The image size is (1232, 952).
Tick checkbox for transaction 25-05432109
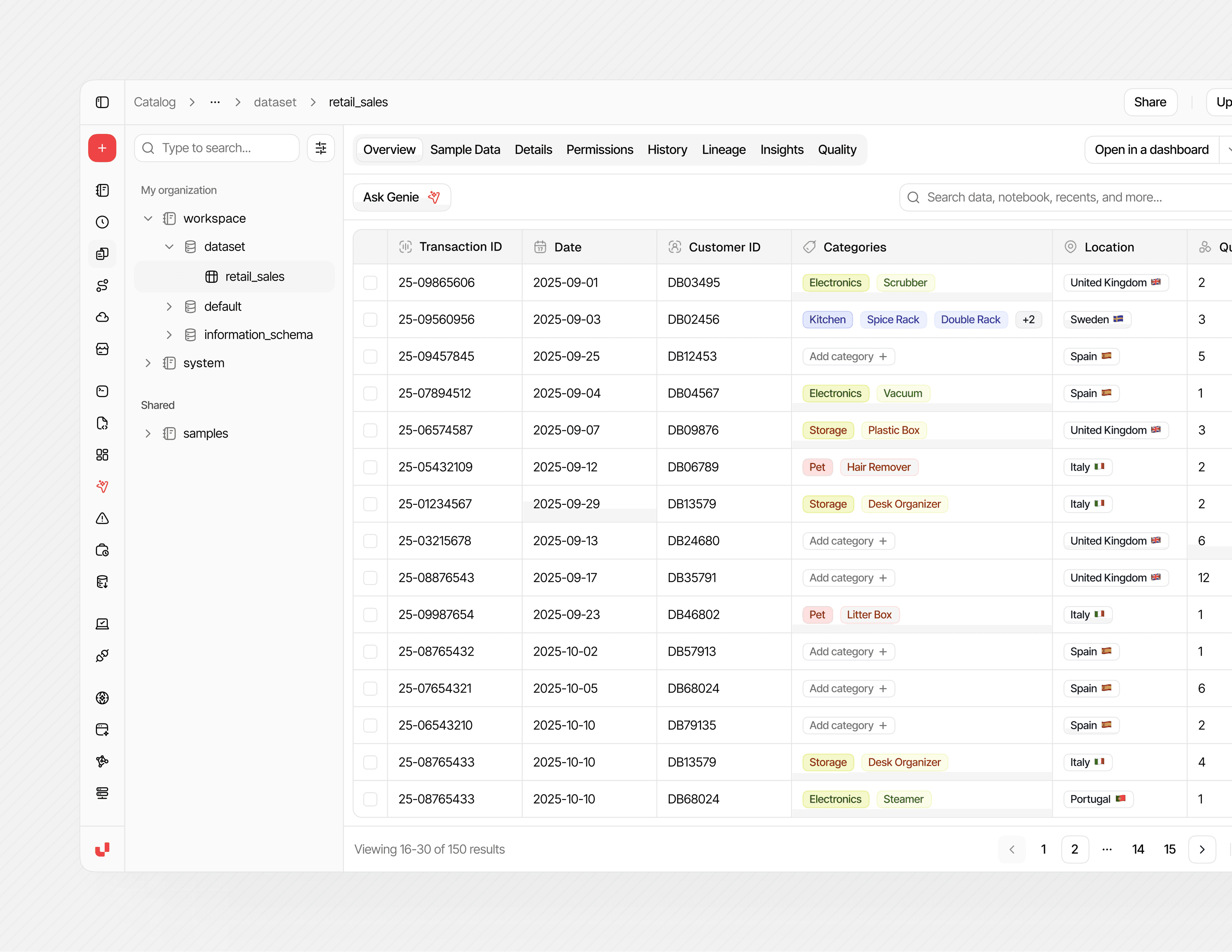[x=370, y=467]
